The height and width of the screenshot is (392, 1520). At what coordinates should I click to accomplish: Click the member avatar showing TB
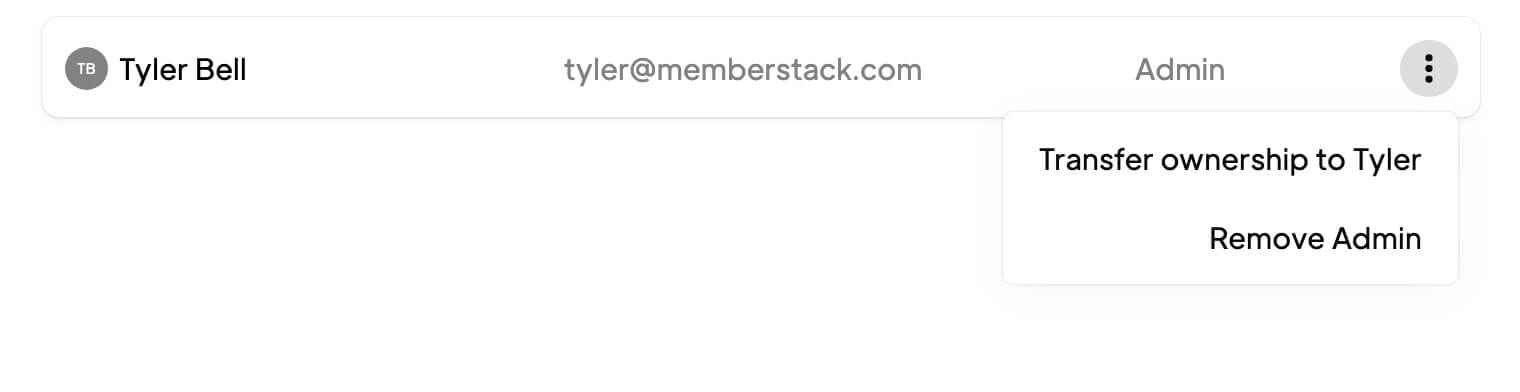86,69
